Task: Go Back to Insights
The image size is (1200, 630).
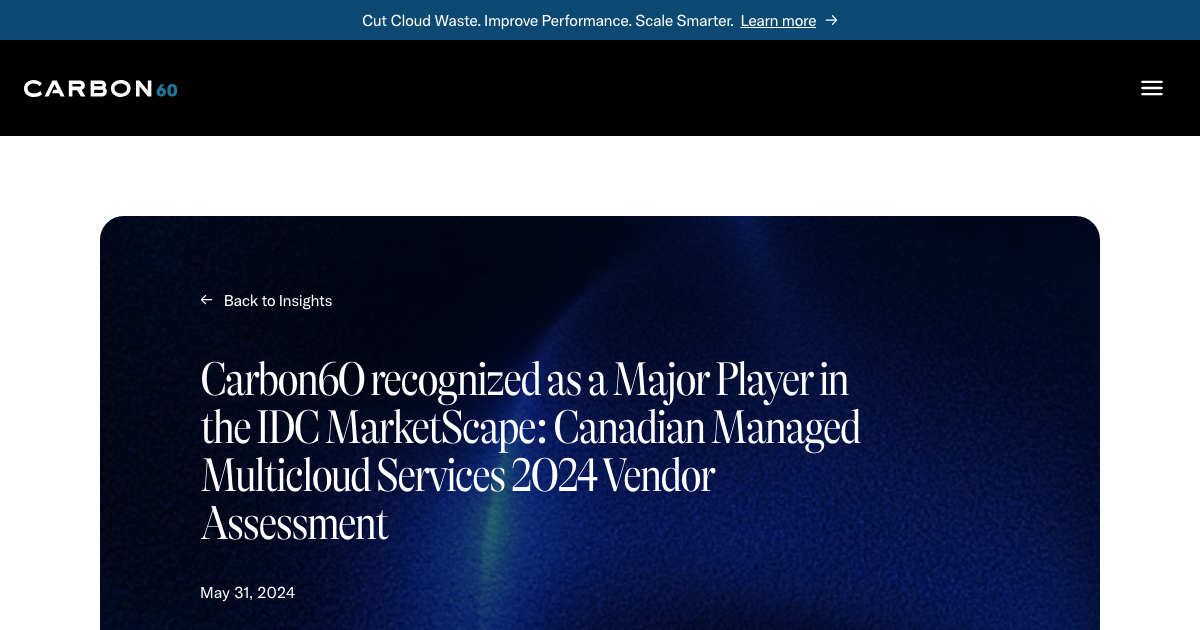Action: pos(278,300)
